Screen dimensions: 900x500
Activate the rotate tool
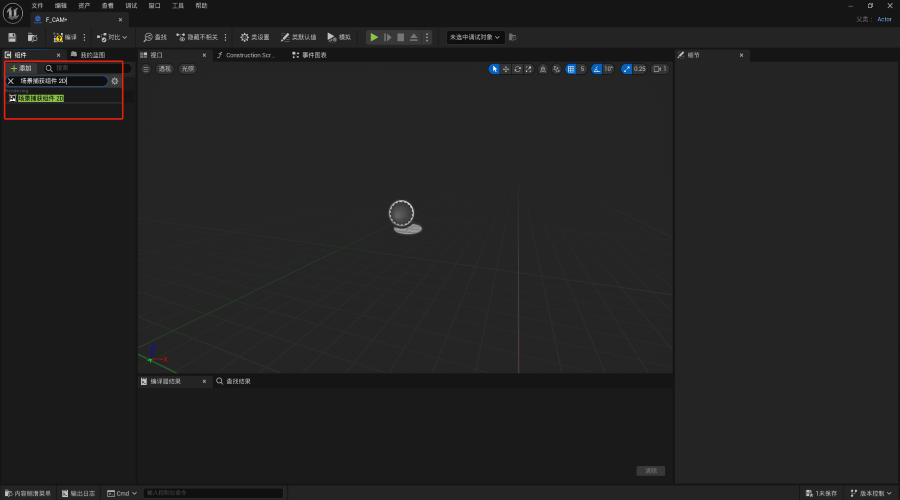pyautogui.click(x=517, y=69)
